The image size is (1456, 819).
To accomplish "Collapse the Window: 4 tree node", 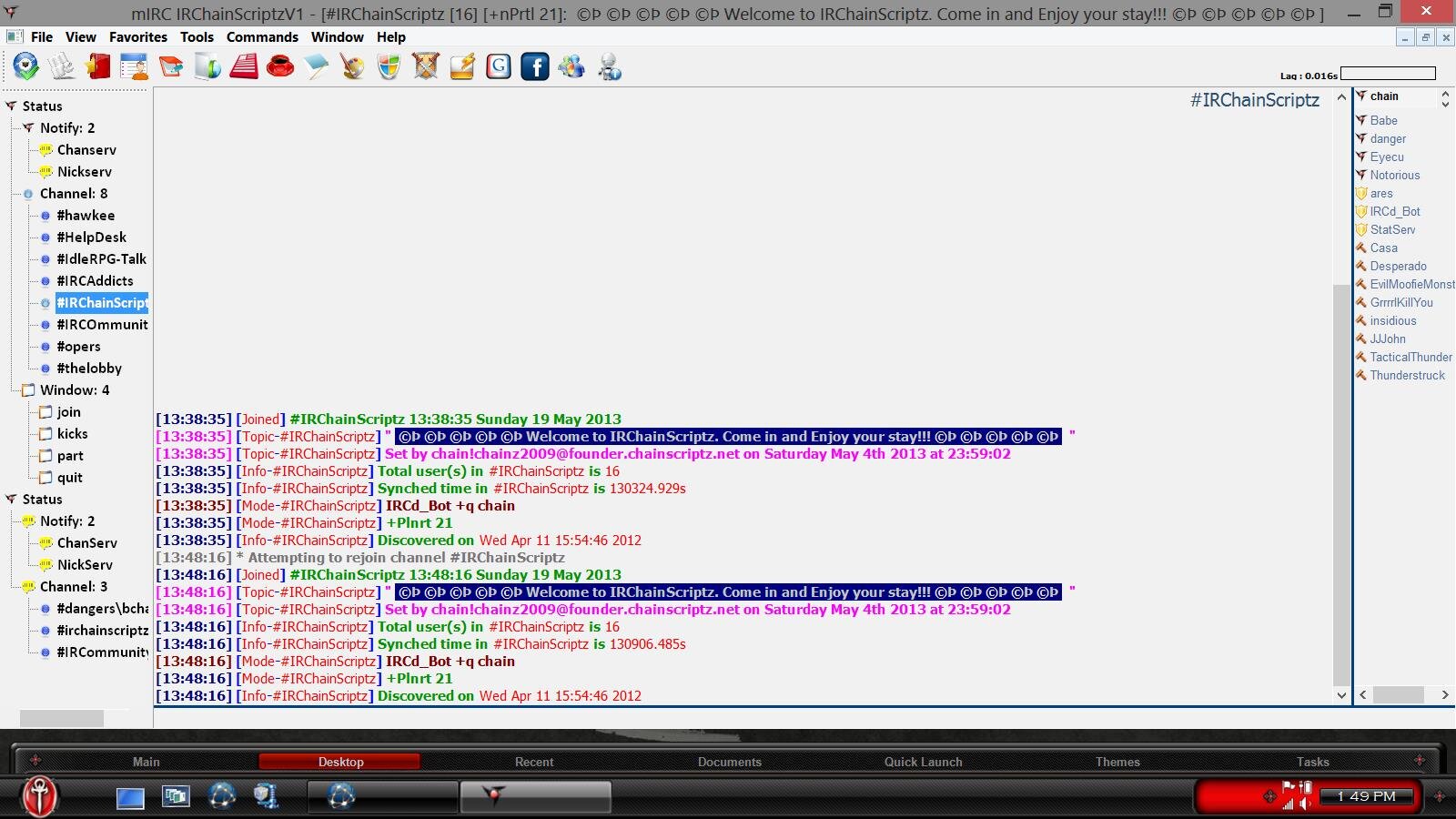I will (x=27, y=390).
